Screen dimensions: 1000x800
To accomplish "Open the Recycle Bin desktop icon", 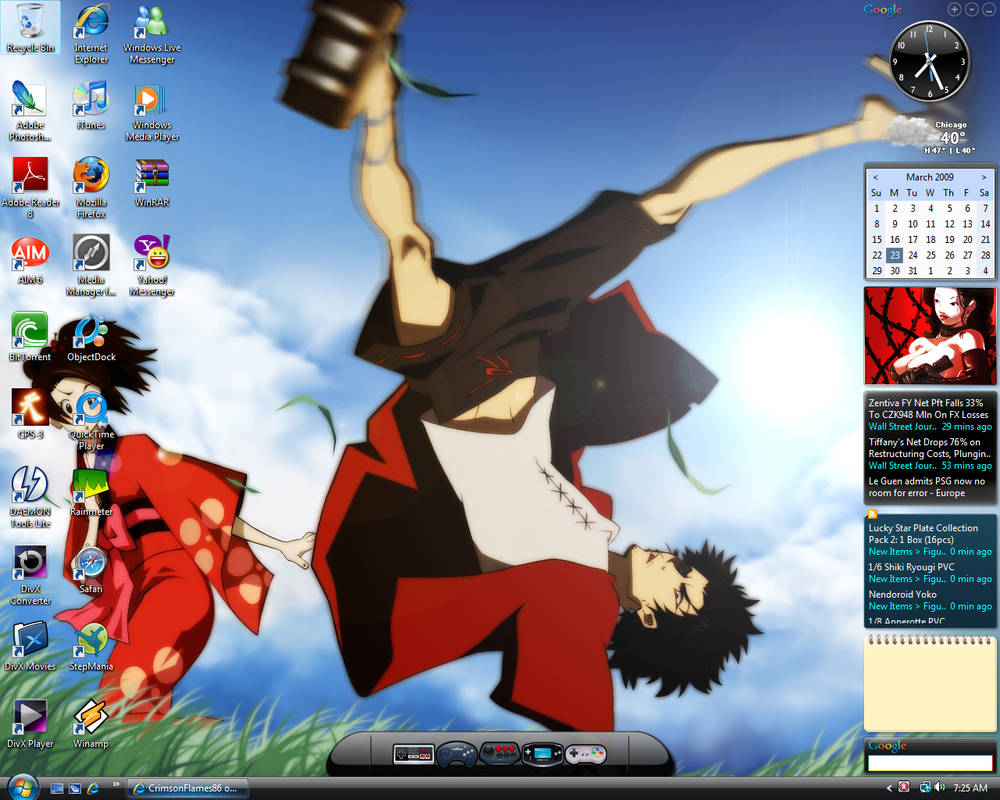I will 30,29.
